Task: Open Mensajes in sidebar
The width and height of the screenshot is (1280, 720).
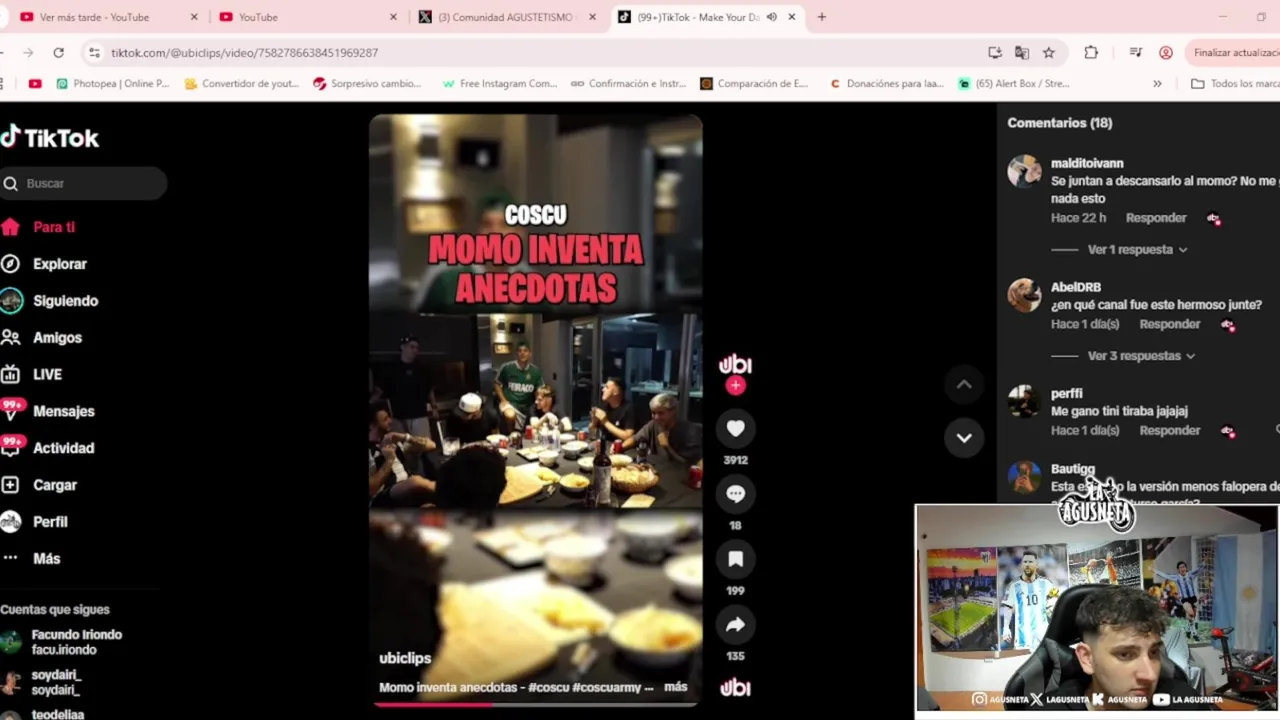Action: tap(48, 411)
